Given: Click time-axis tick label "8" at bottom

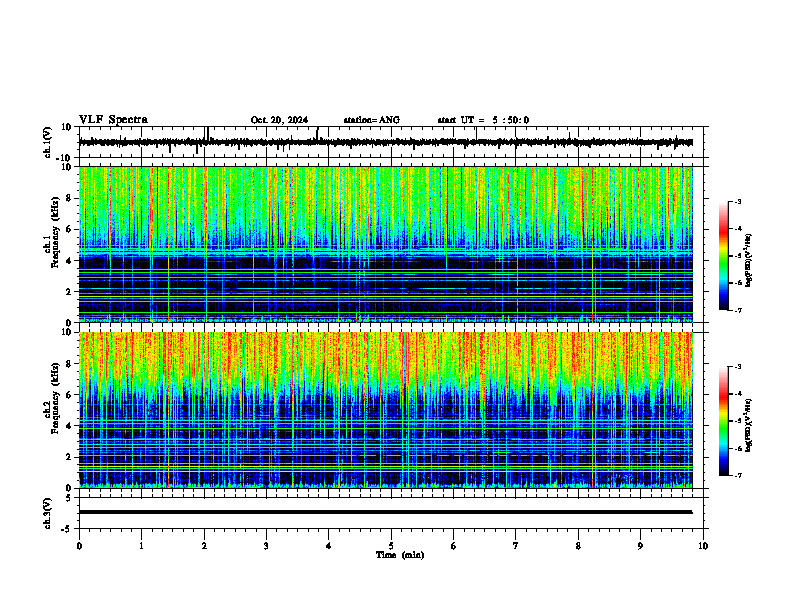Looking at the screenshot, I should pyautogui.click(x=578, y=546).
